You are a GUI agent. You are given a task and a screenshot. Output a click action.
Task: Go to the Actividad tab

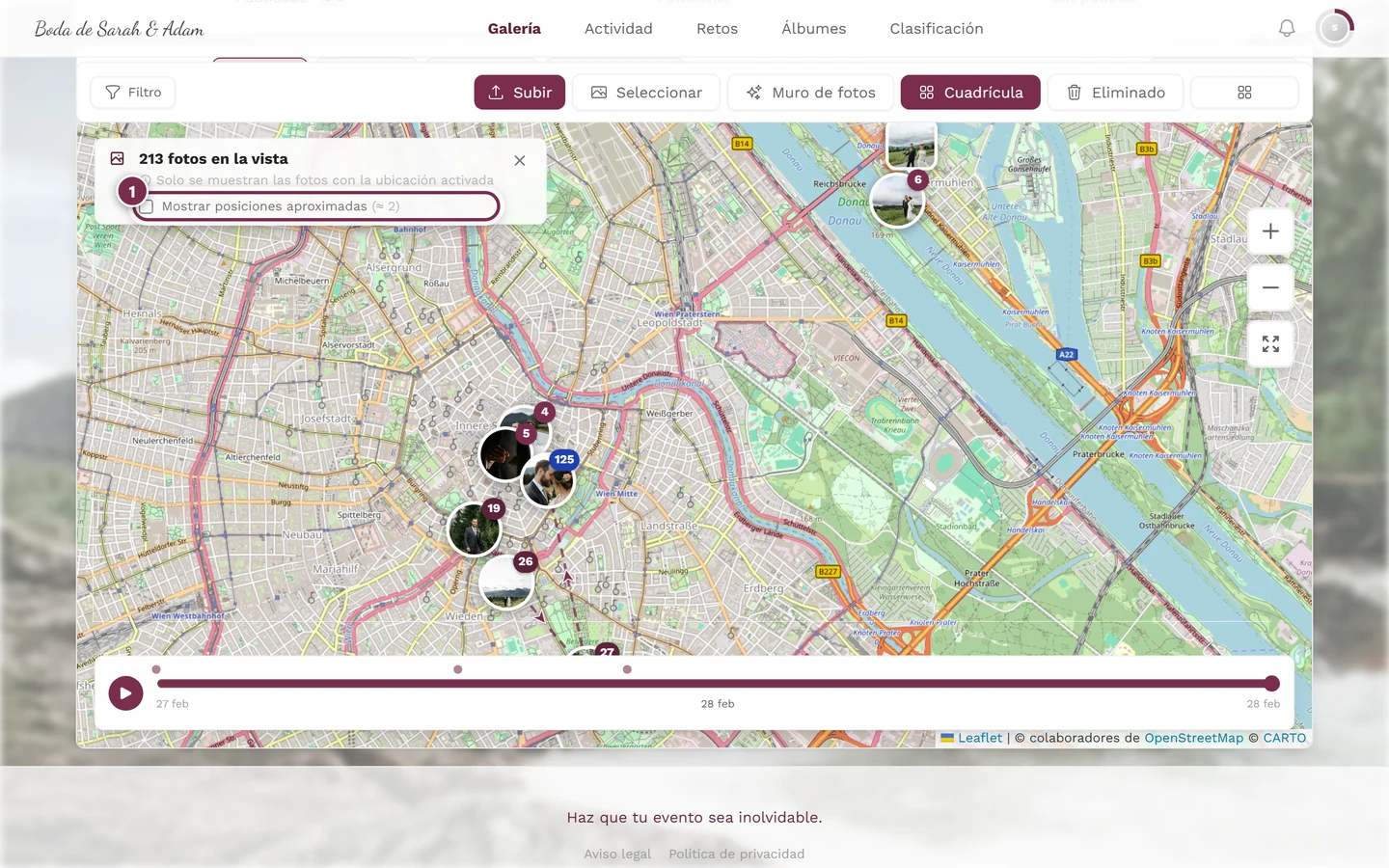point(618,29)
